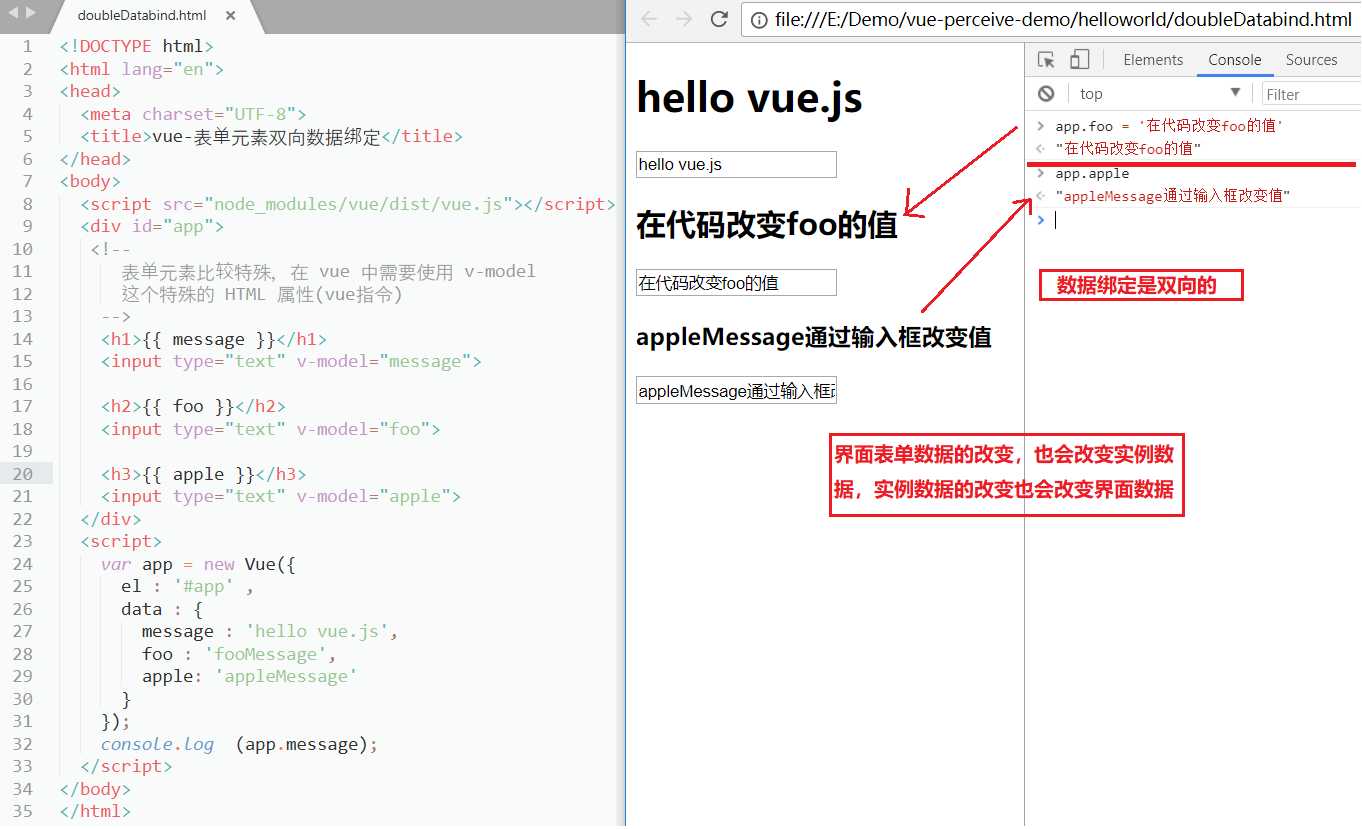This screenshot has width=1362, height=829.
Task: Clear the console with the clear icon
Action: [1046, 93]
